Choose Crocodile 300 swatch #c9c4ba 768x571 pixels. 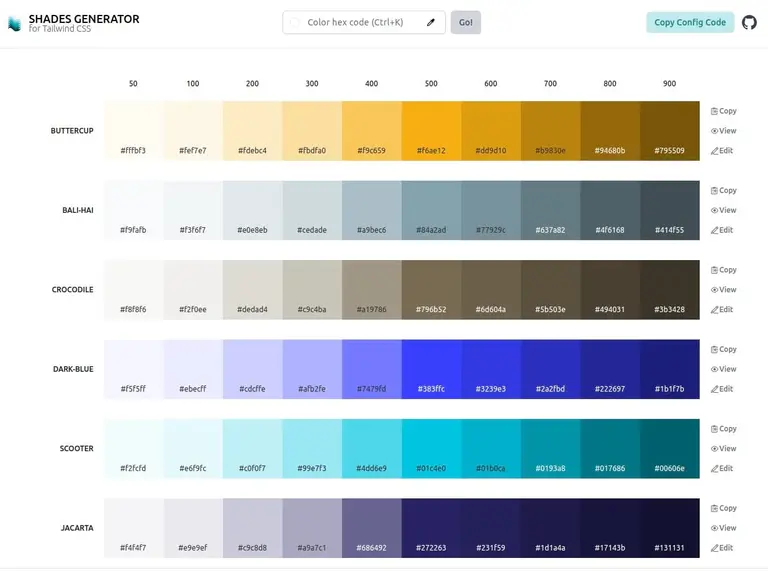[x=312, y=290]
